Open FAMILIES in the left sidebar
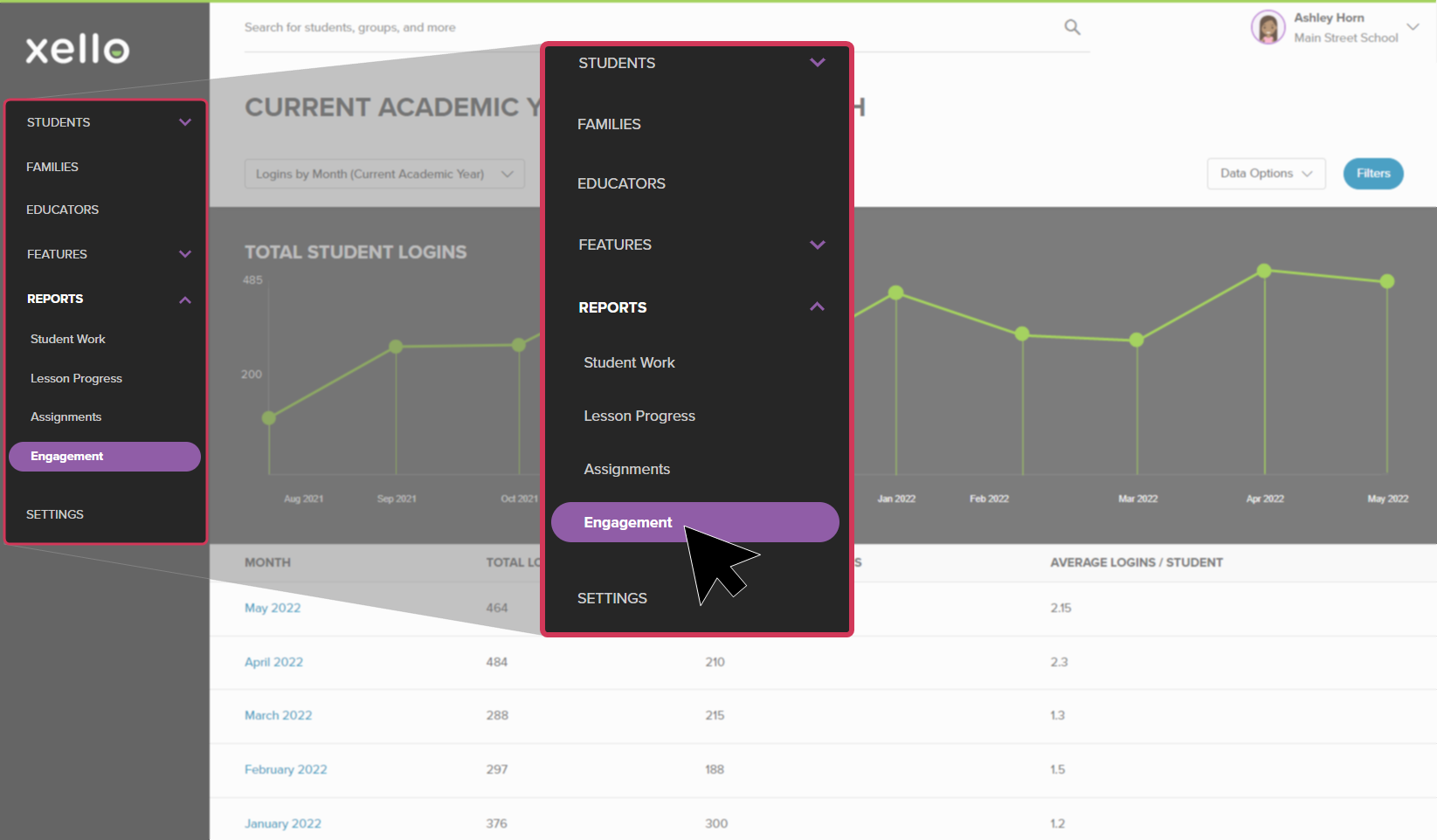 click(52, 167)
